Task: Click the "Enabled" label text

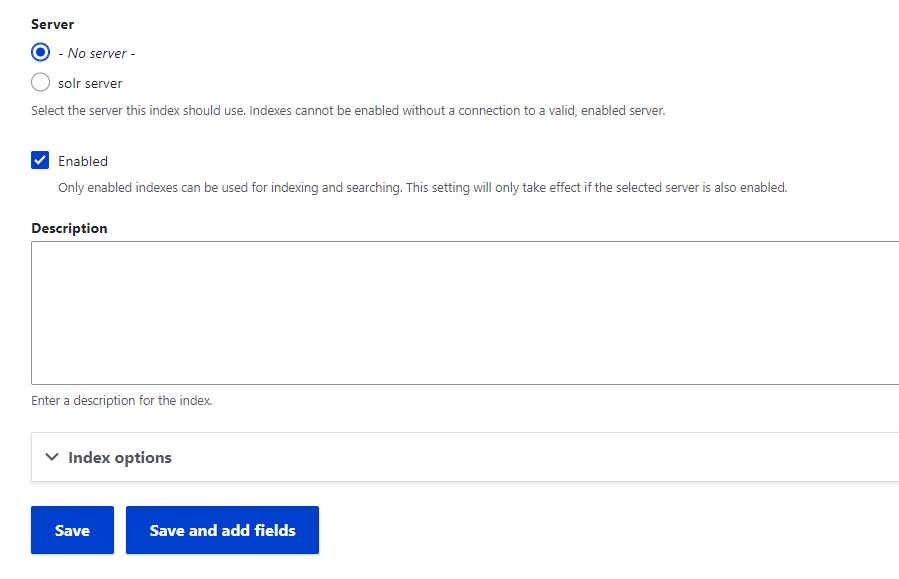Action: [83, 161]
